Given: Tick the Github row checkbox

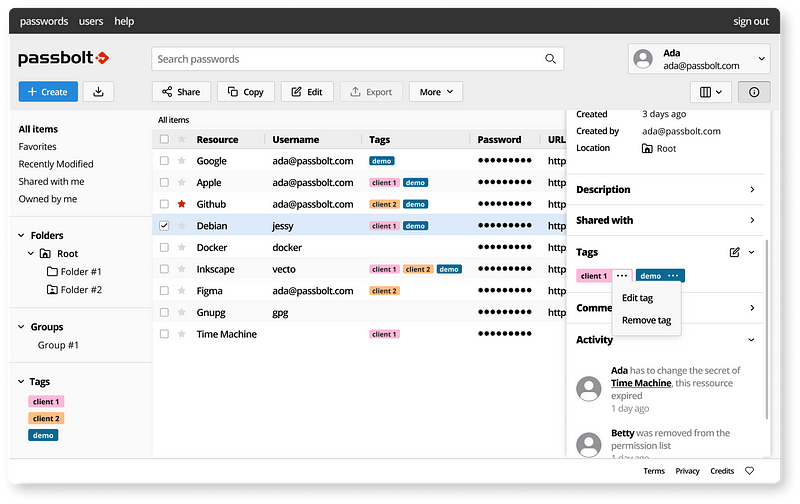Looking at the screenshot, I should click(x=164, y=204).
